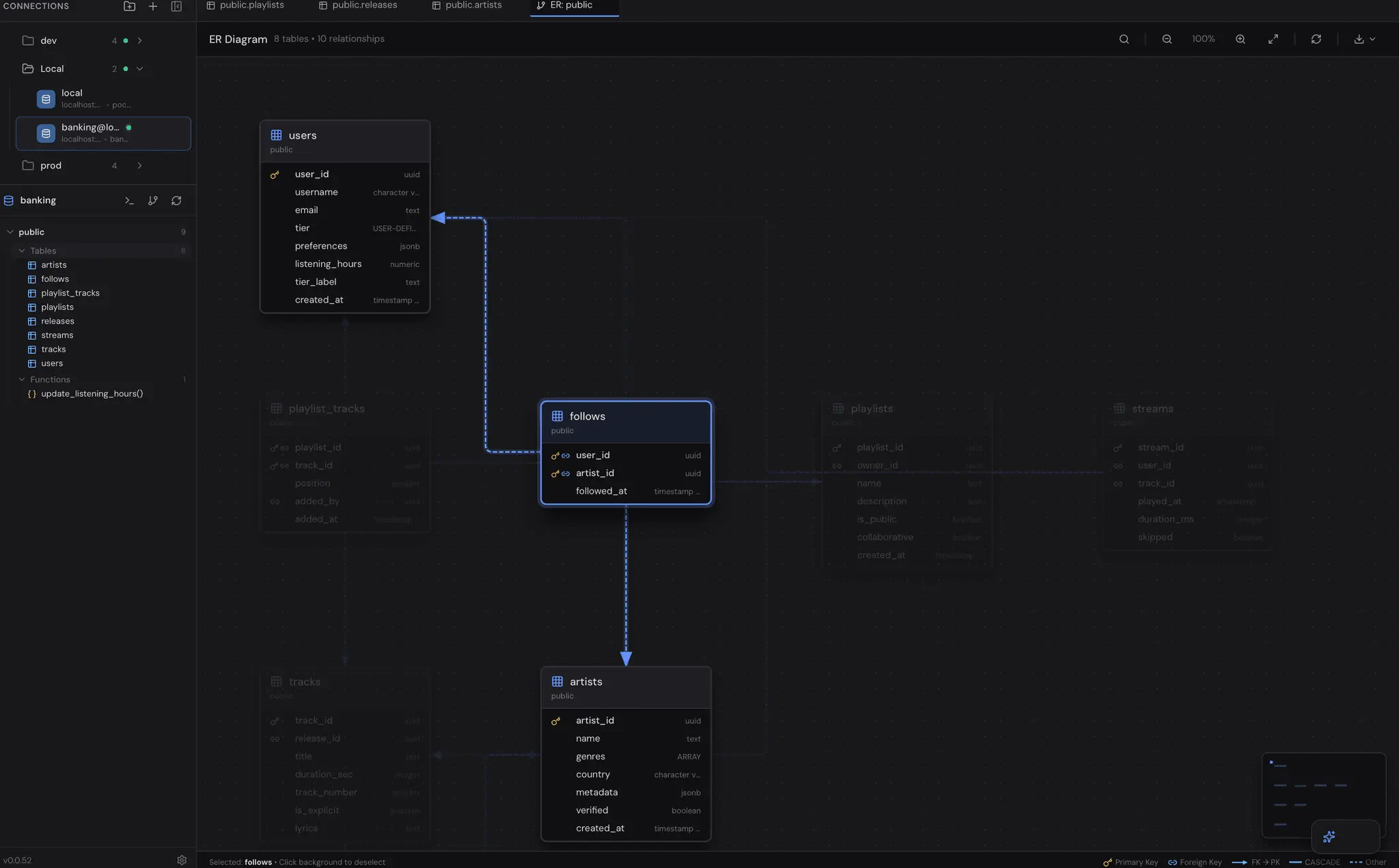Open the artists table in tree
Screen dimensions: 1399x868
53,265
